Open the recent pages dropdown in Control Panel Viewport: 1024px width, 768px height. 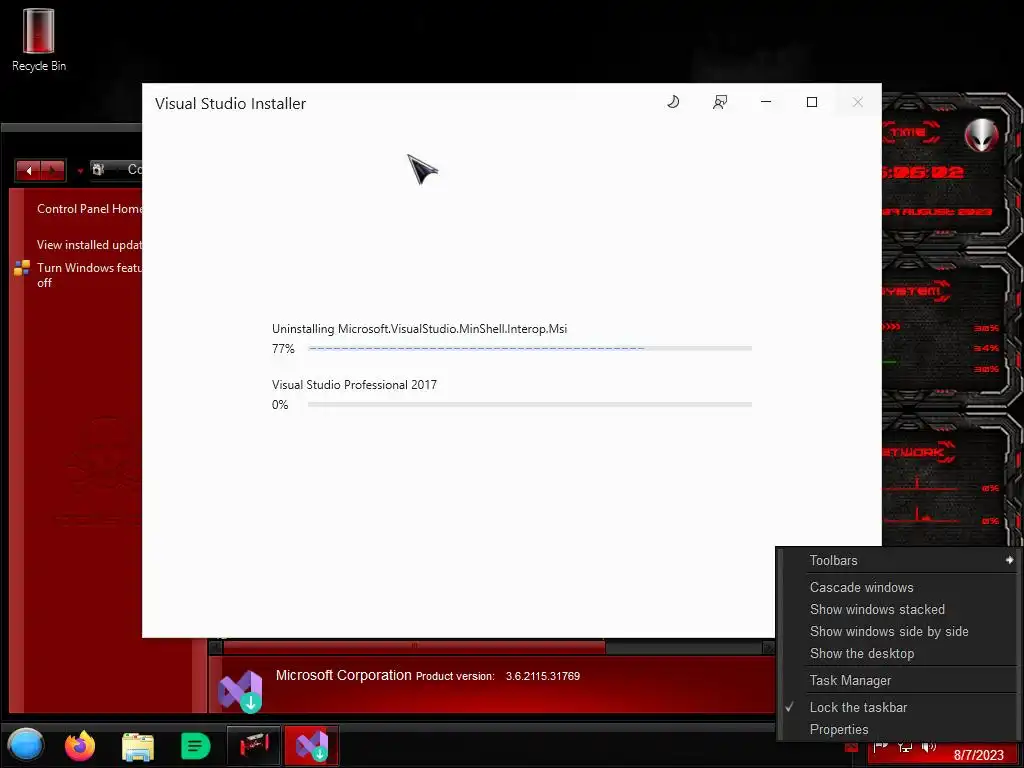[80, 171]
